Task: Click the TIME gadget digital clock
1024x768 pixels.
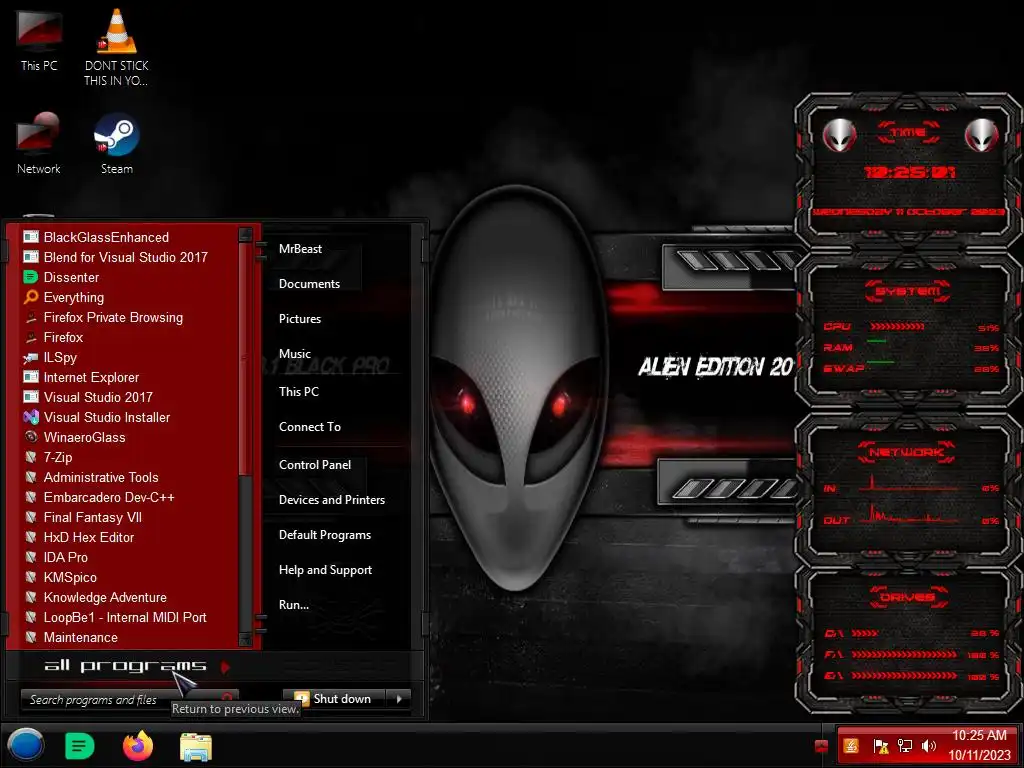Action: 909,172
